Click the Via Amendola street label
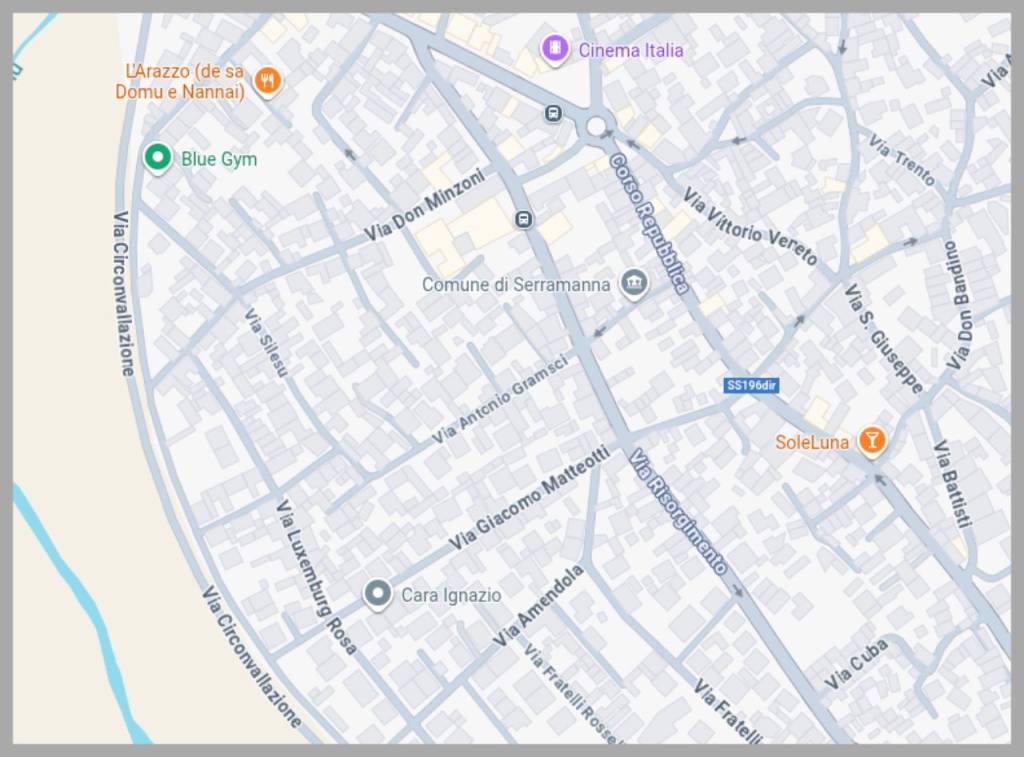Image resolution: width=1024 pixels, height=757 pixels. (538, 606)
